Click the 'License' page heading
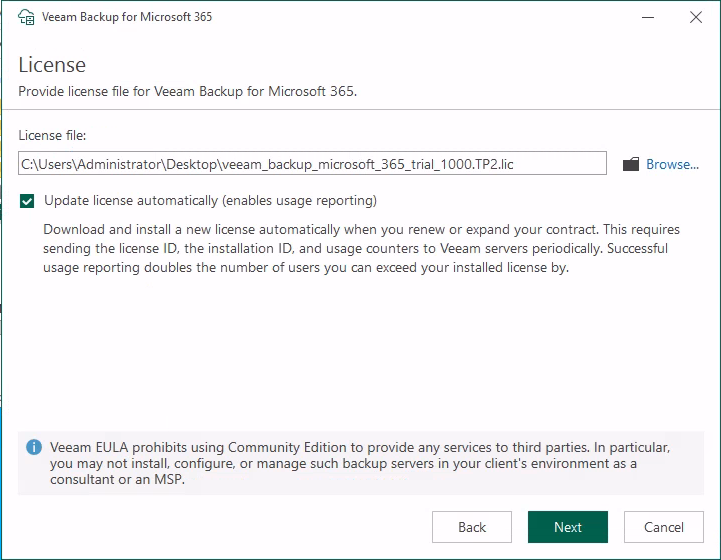The width and height of the screenshot is (721, 560). [52, 65]
